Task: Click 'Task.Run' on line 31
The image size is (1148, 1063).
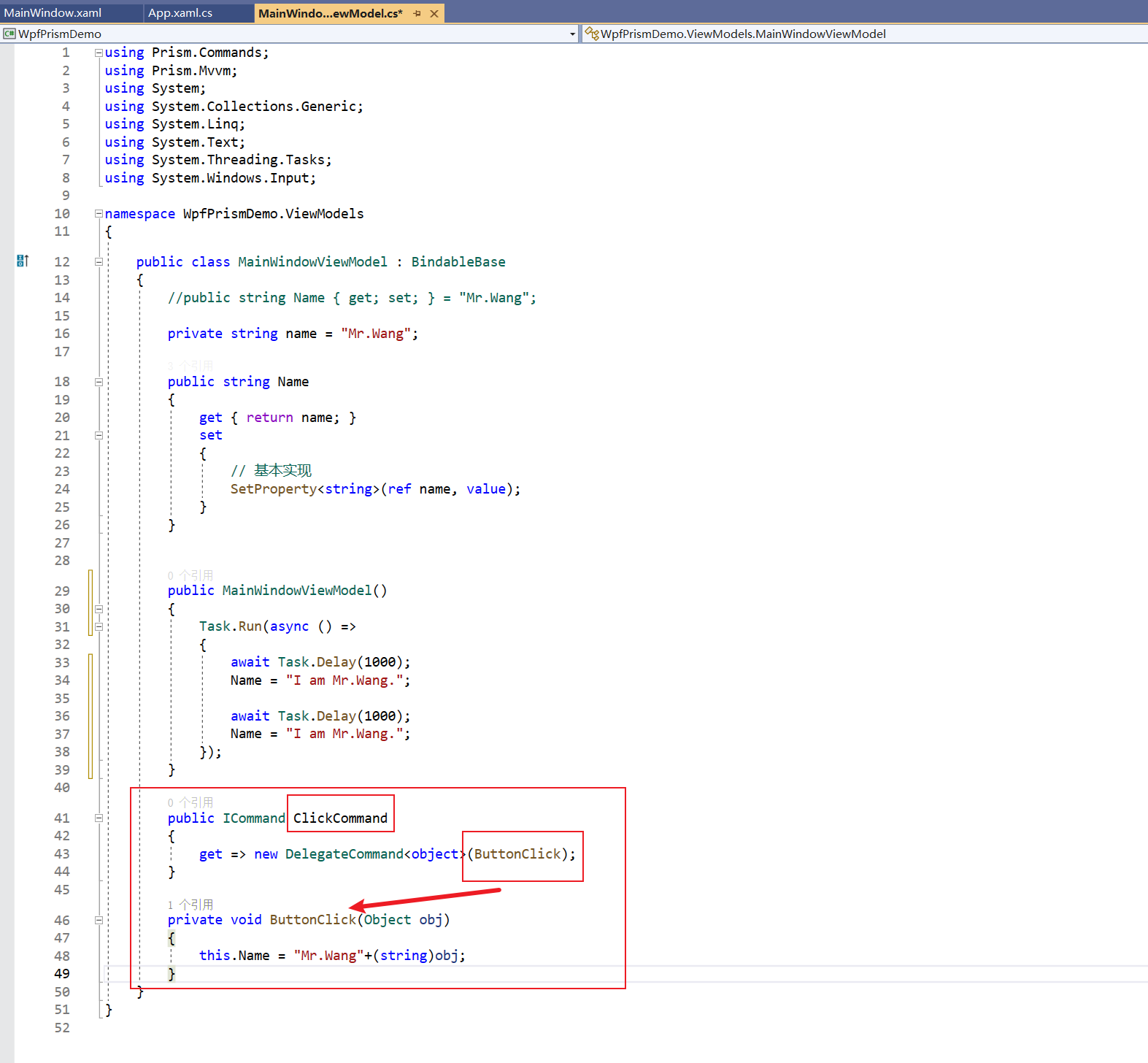Action: click(x=230, y=626)
